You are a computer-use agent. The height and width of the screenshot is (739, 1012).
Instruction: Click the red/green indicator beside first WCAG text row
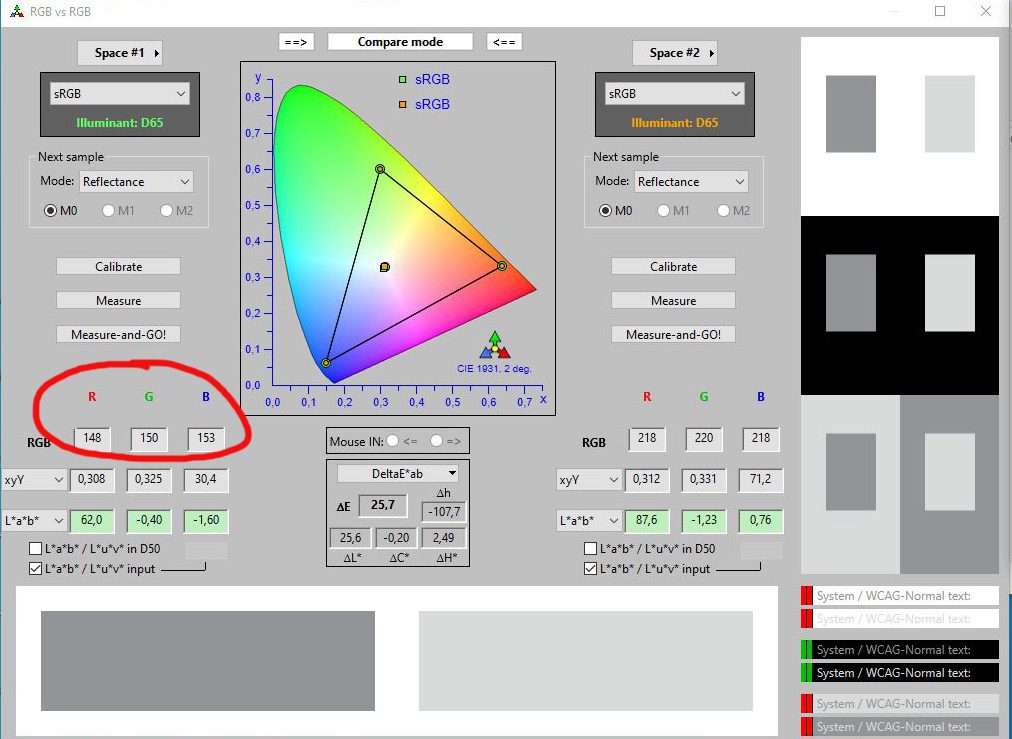coord(806,596)
